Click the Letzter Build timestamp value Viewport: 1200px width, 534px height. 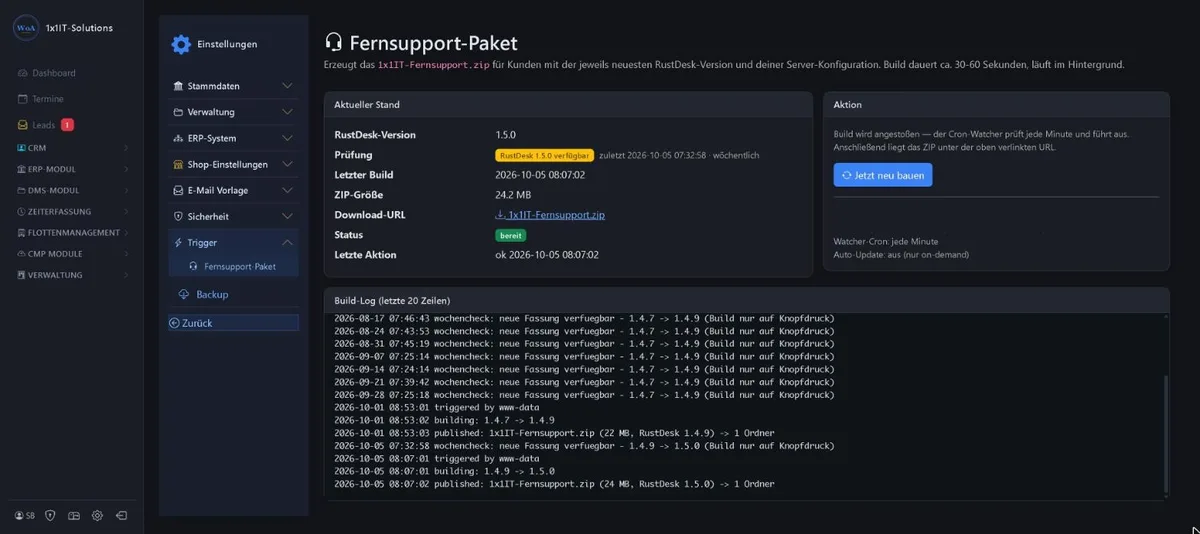[547, 175]
